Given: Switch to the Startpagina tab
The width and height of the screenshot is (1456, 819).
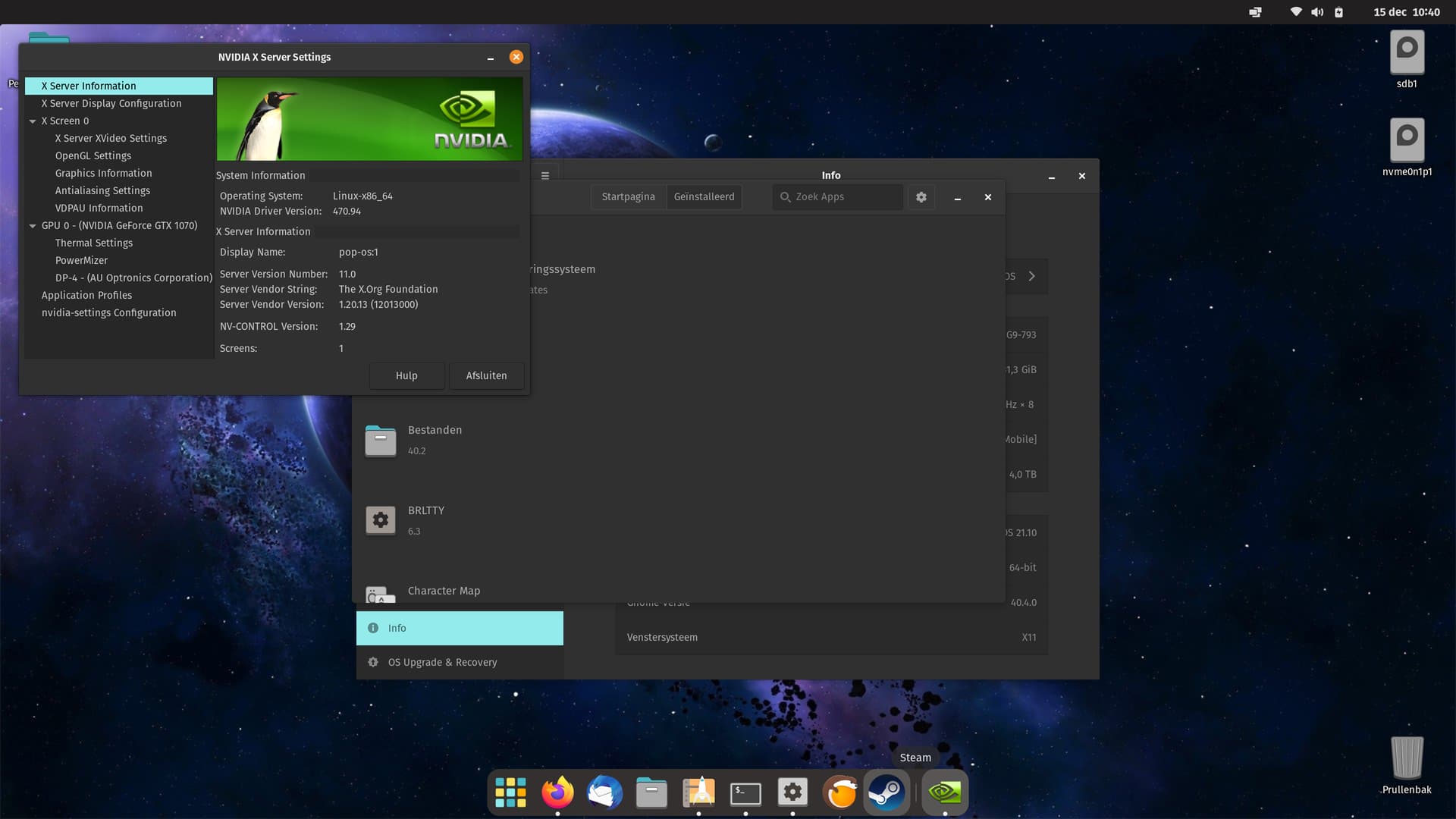Looking at the screenshot, I should [628, 197].
